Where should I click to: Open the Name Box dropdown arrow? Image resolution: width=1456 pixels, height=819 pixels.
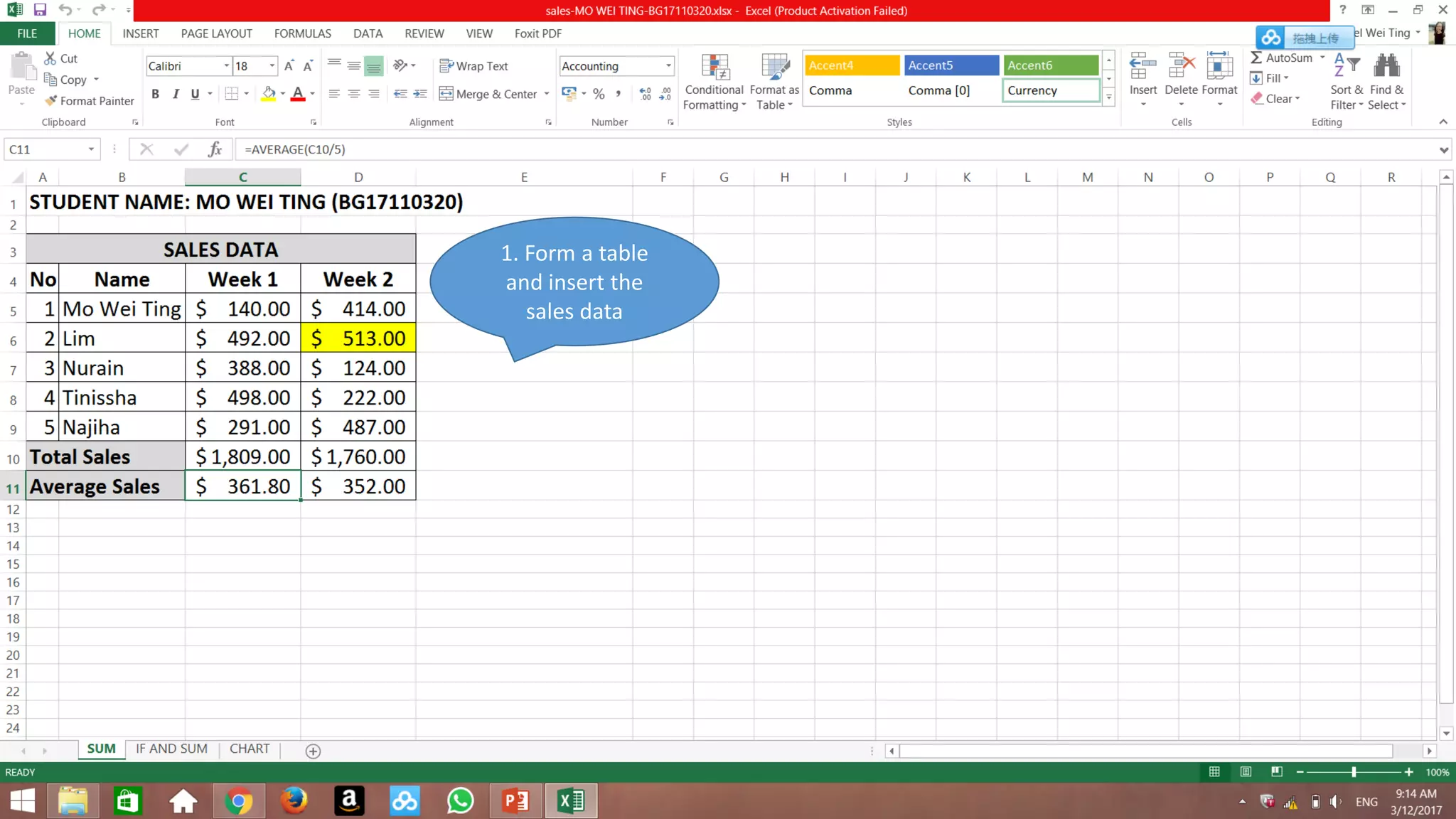pyautogui.click(x=91, y=149)
